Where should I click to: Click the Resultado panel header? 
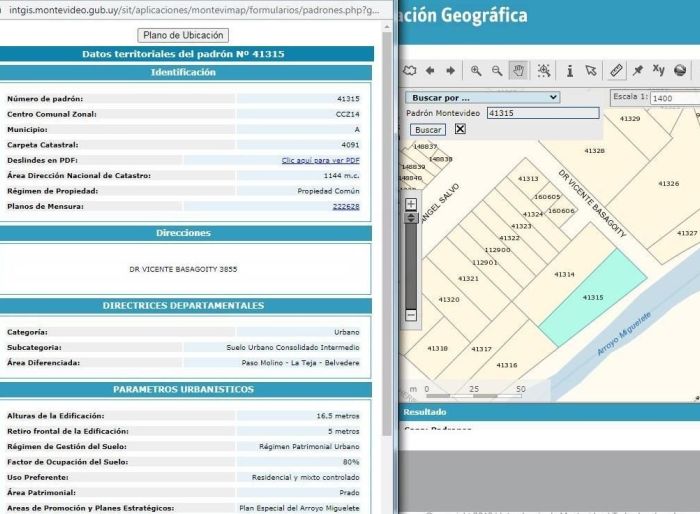pyautogui.click(x=549, y=412)
